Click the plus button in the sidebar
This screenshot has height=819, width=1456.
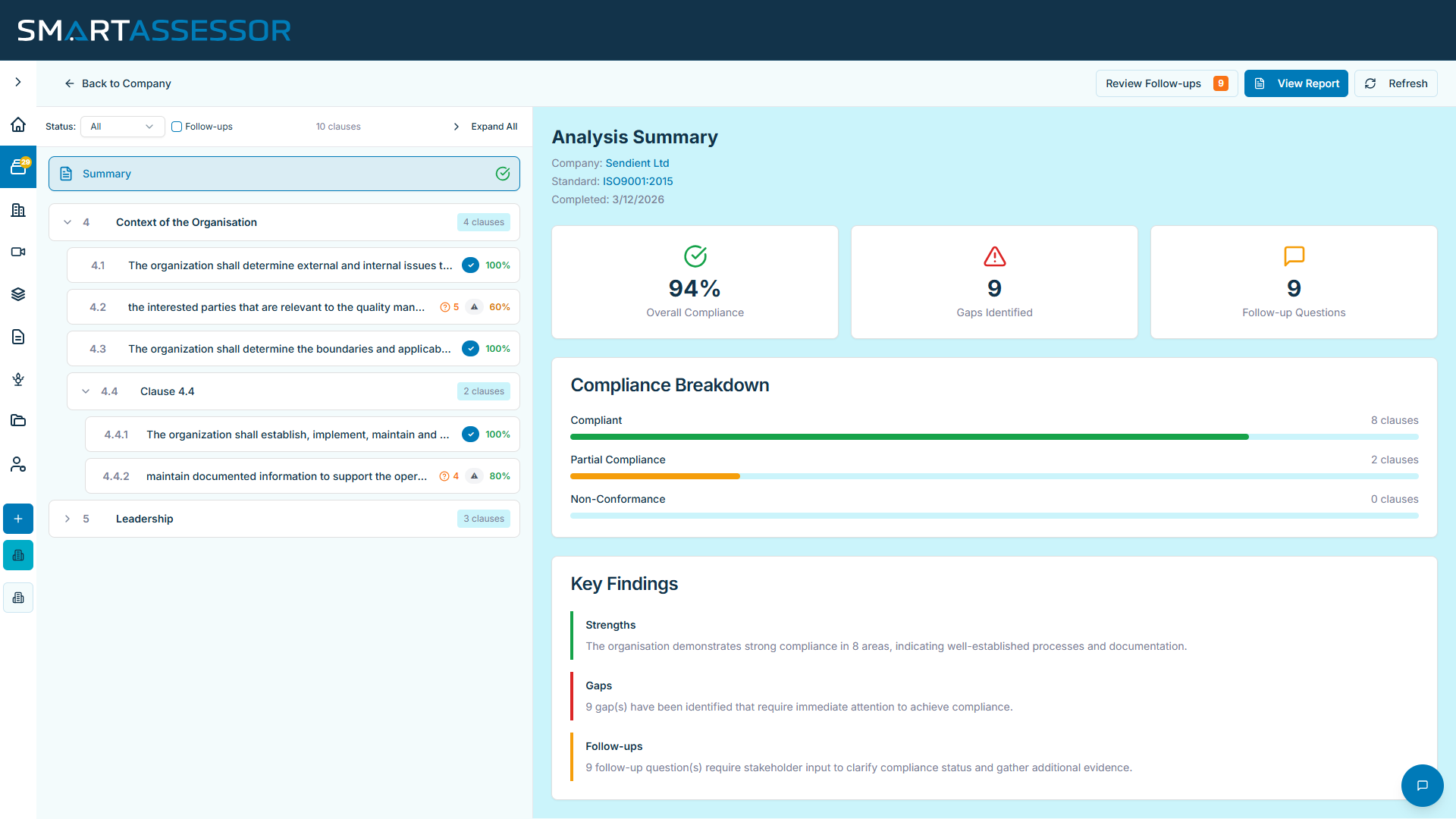(x=18, y=519)
